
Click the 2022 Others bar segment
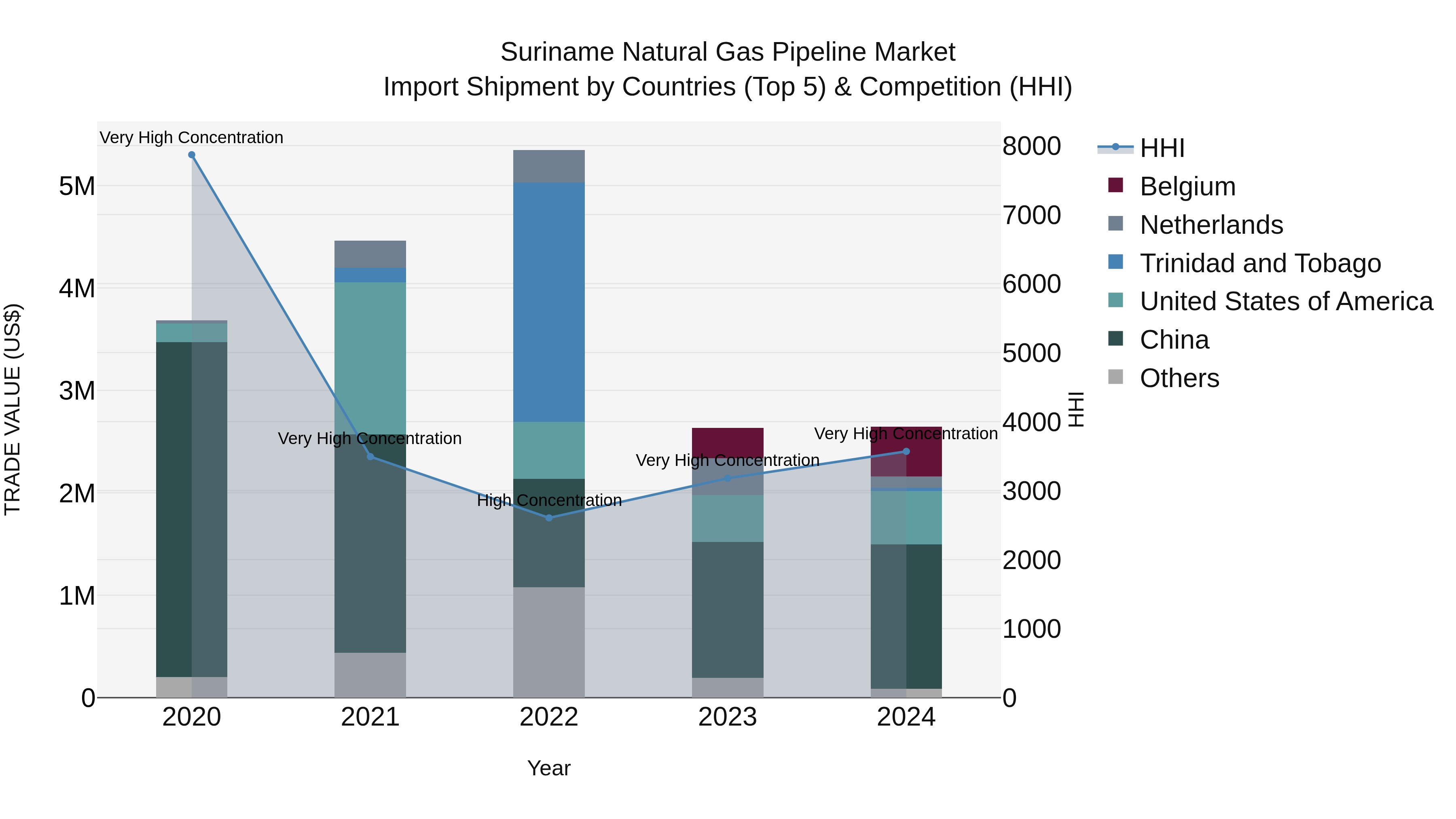(549, 642)
